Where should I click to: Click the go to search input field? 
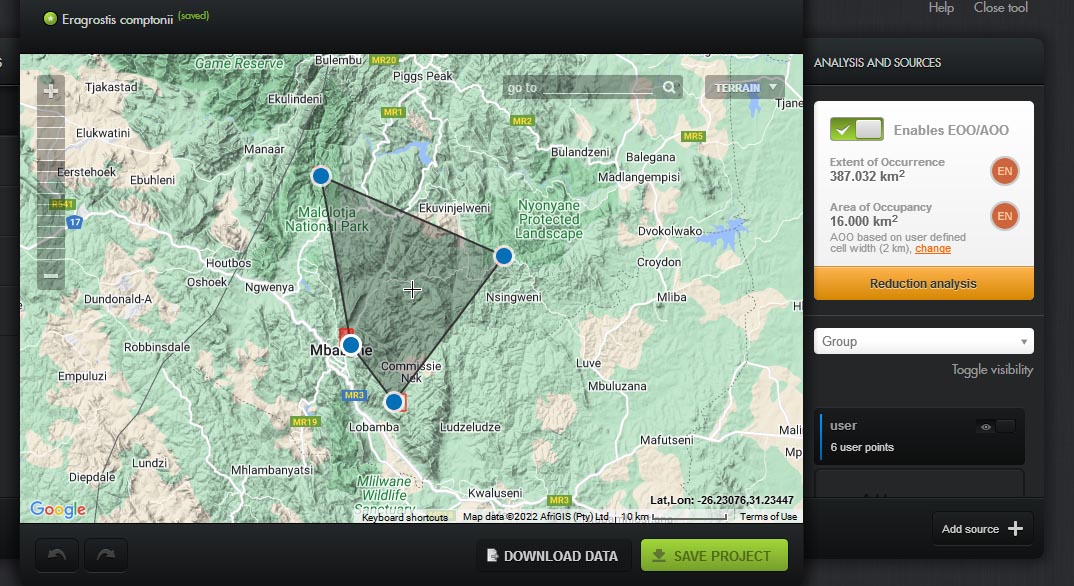[580, 87]
